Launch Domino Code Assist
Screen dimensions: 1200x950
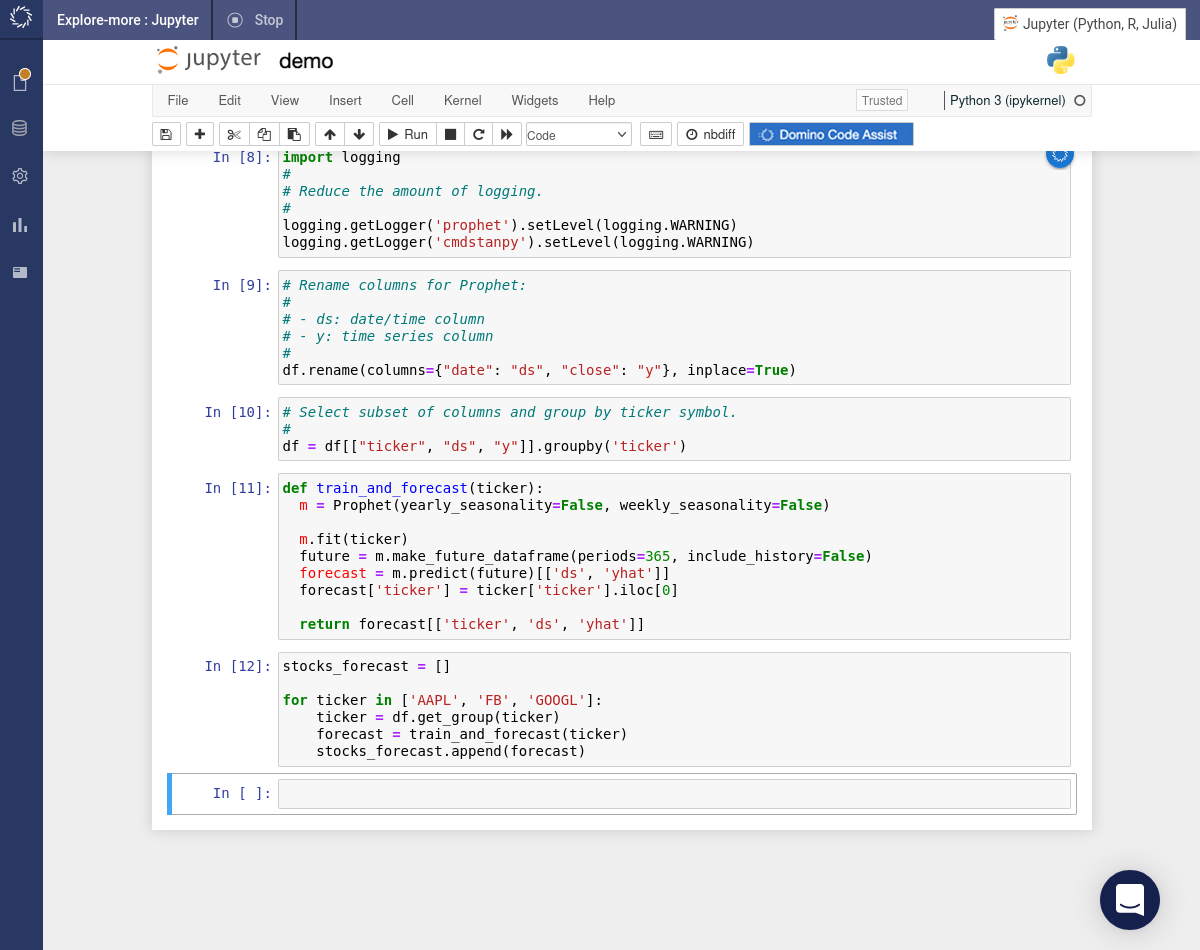tap(832, 134)
